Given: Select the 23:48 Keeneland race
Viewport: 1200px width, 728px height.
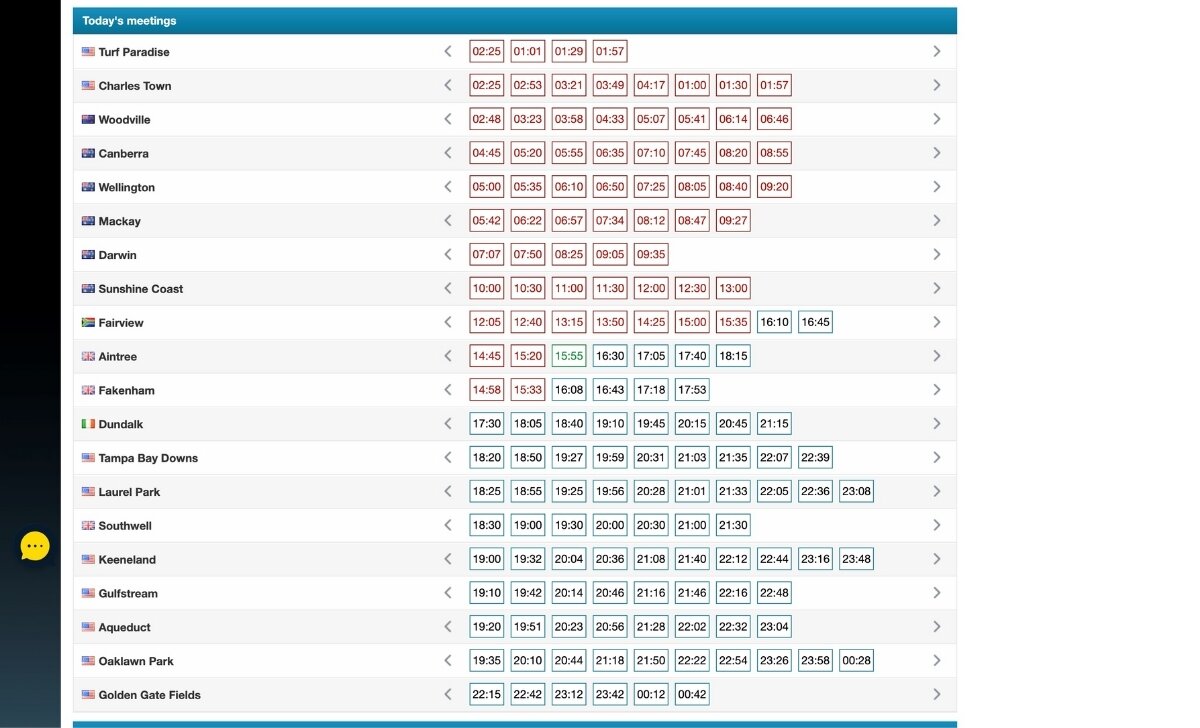Looking at the screenshot, I should 856,559.
